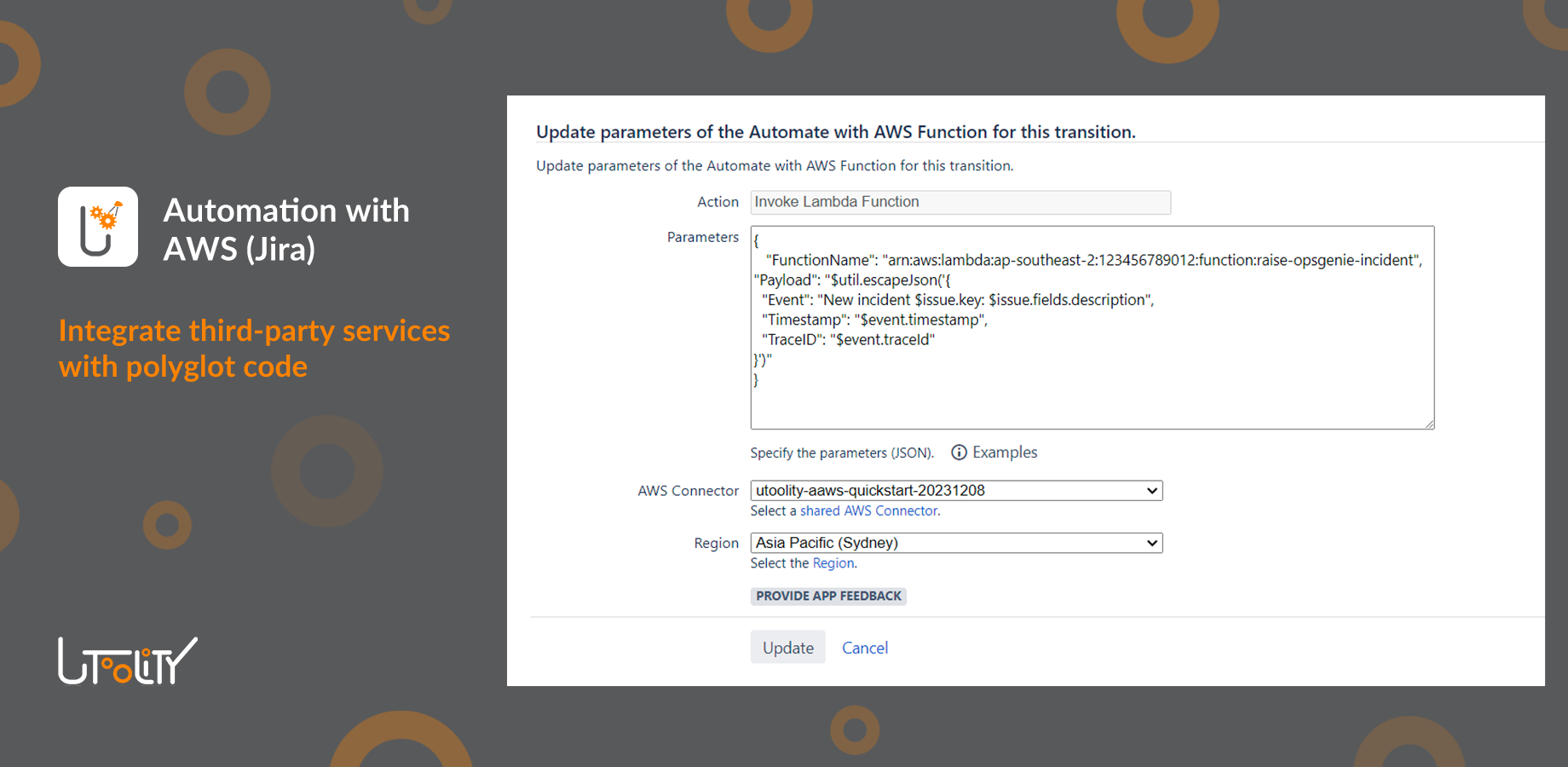Click inside the Parameters JSON textarea
The image size is (1568, 767).
tap(1091, 328)
